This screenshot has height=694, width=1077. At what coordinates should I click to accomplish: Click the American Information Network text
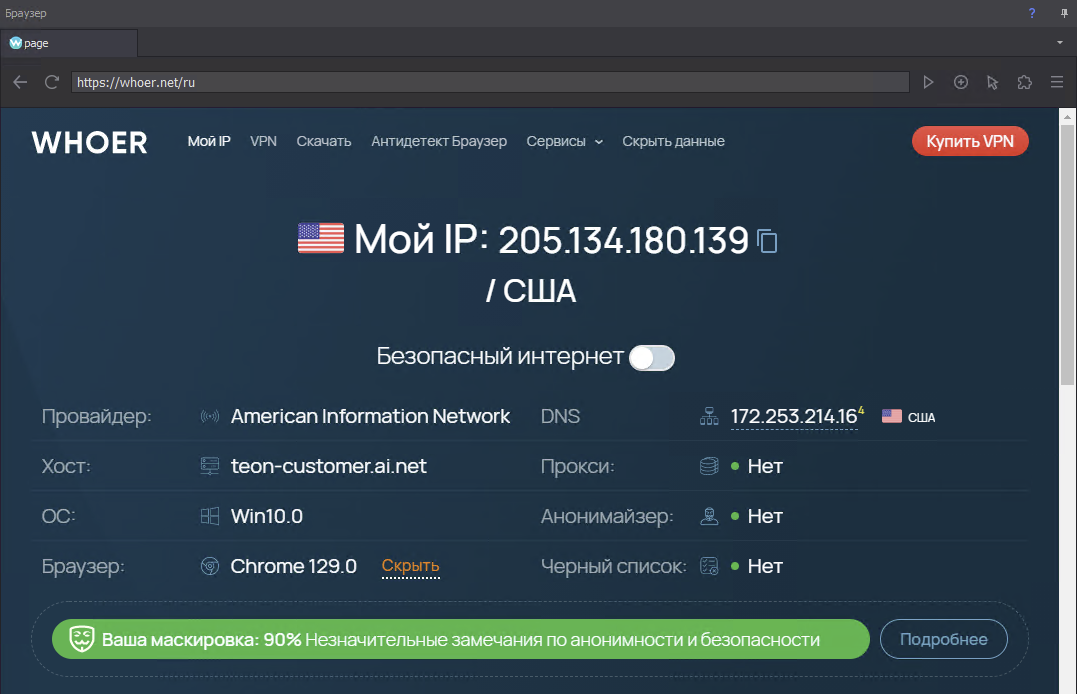coord(370,416)
